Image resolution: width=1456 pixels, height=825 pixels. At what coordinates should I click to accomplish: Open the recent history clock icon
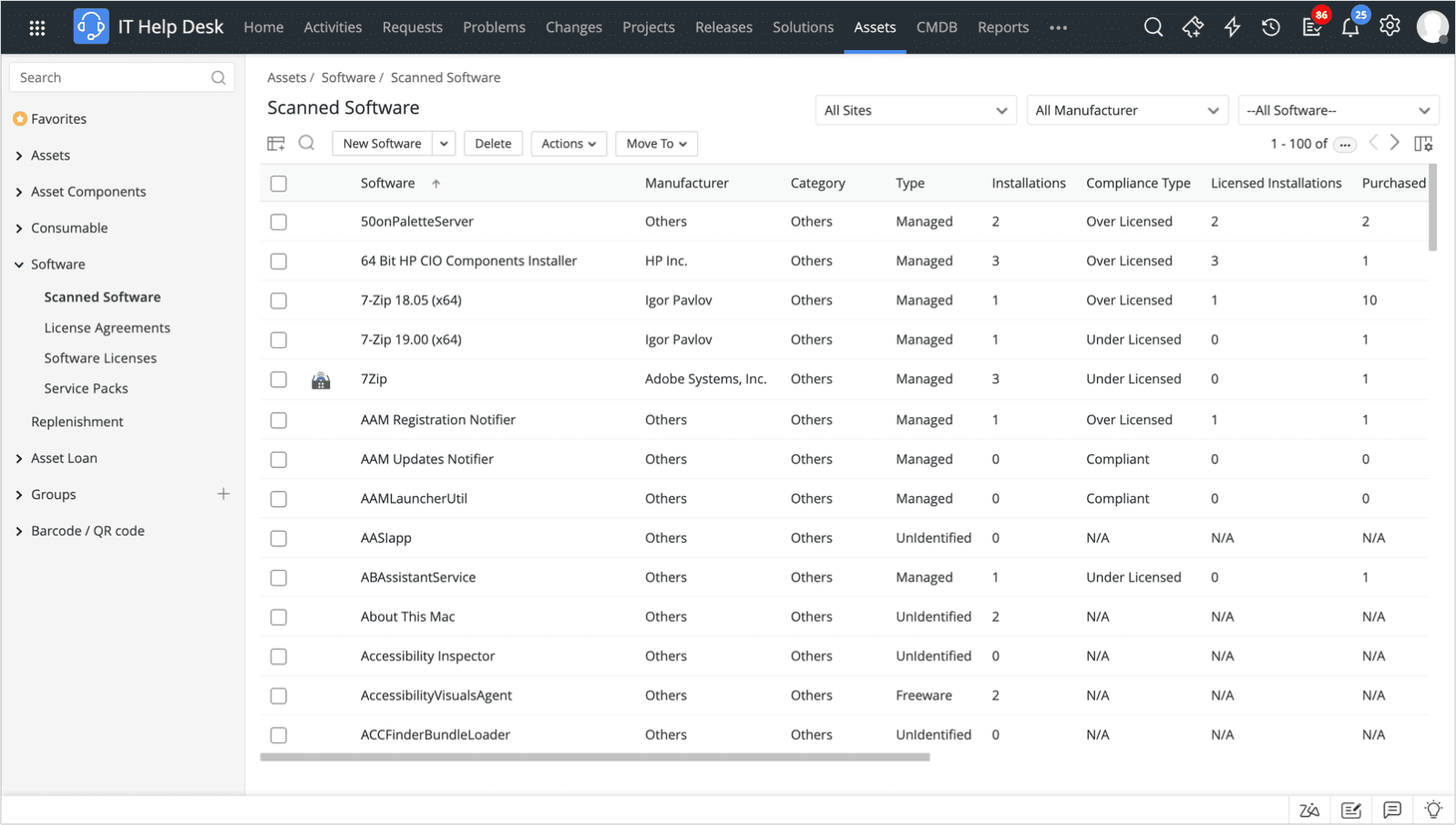coord(1270,27)
